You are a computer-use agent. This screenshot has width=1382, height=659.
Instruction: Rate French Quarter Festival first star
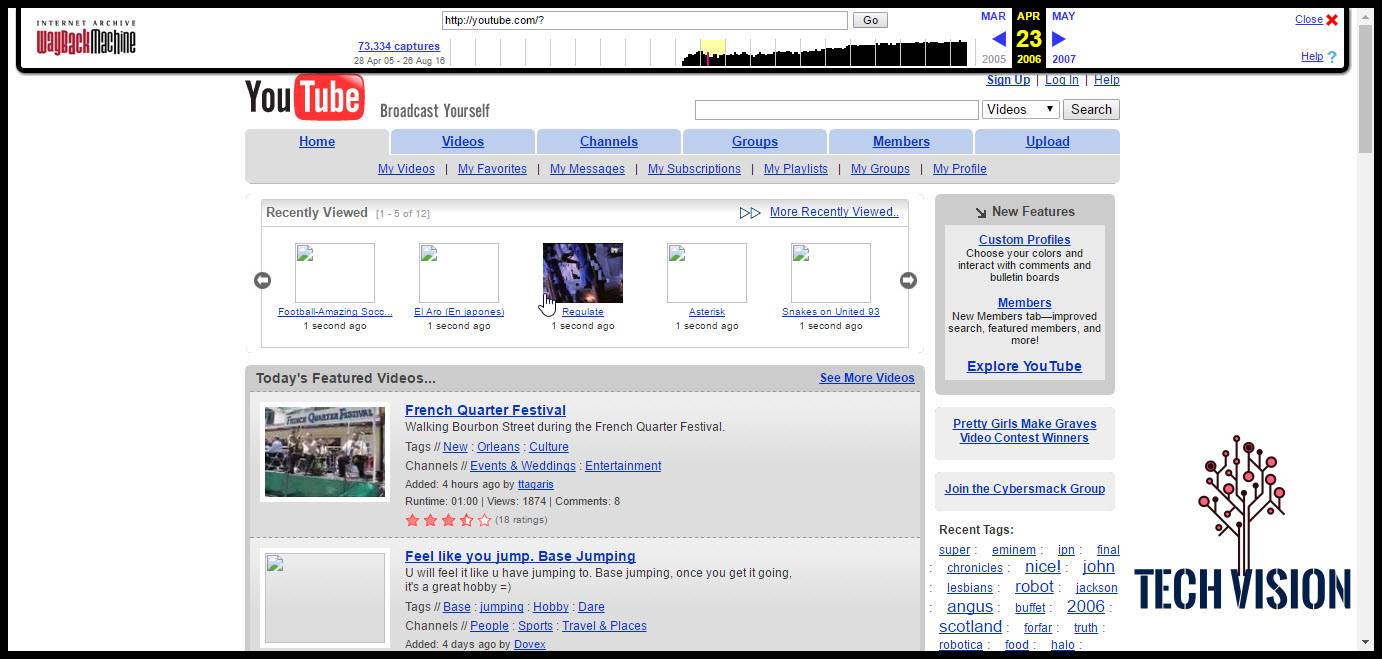click(412, 520)
